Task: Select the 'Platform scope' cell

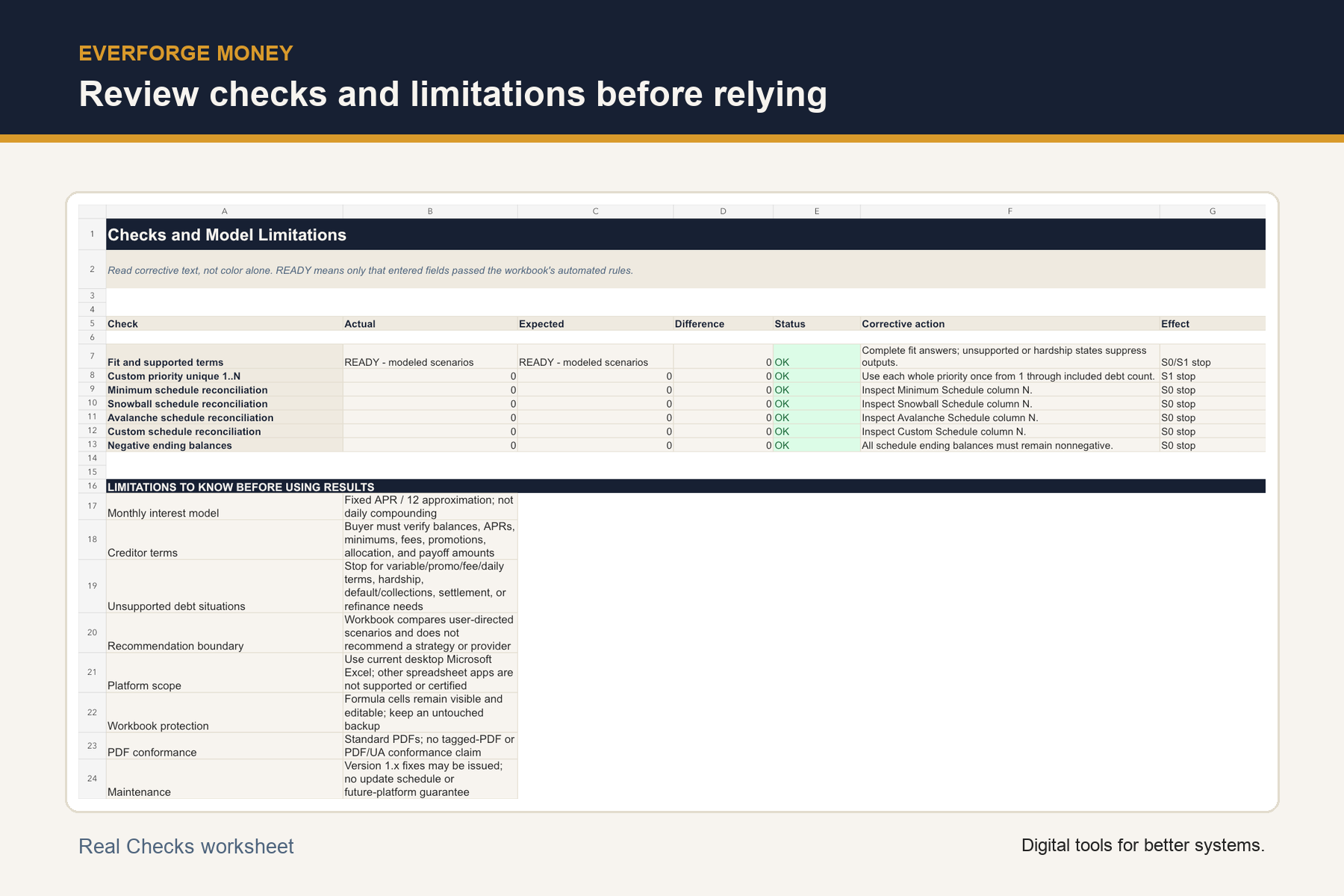Action: pos(224,672)
